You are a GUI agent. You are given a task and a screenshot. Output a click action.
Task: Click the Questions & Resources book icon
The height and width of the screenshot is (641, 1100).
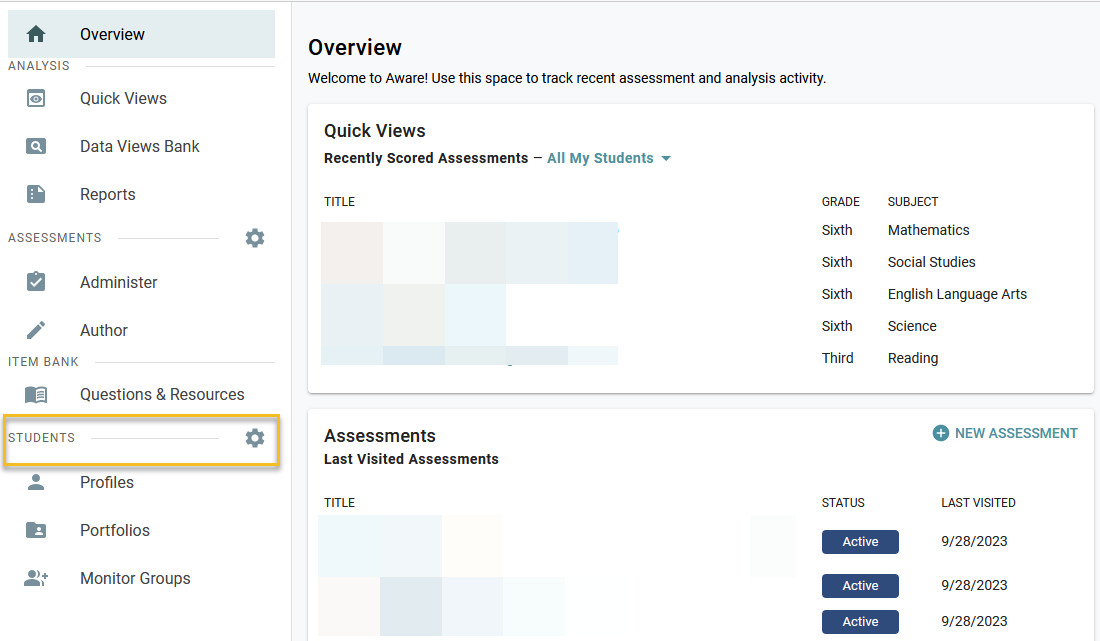36,394
